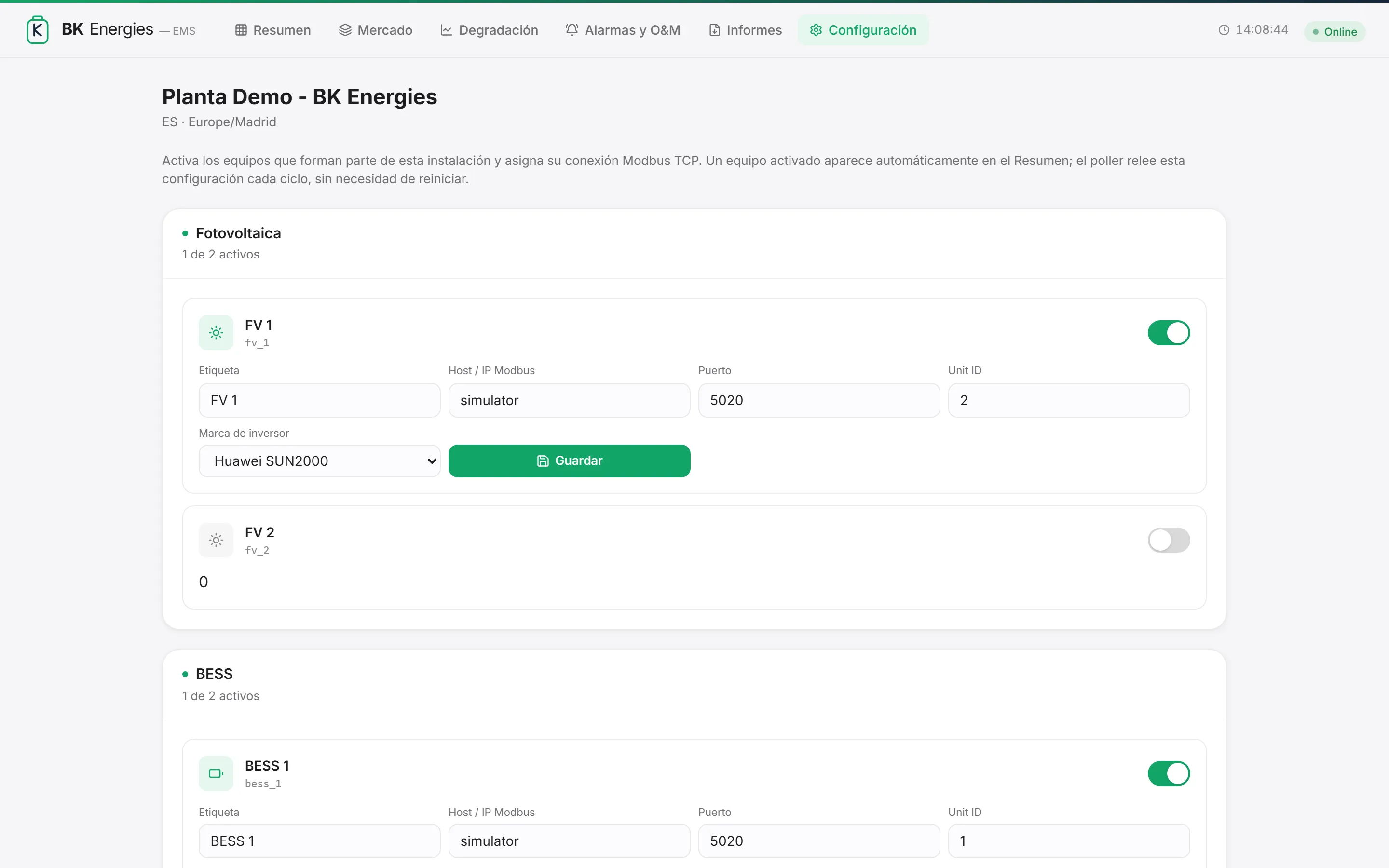Click the Fotovoltaica section title

tap(238, 233)
